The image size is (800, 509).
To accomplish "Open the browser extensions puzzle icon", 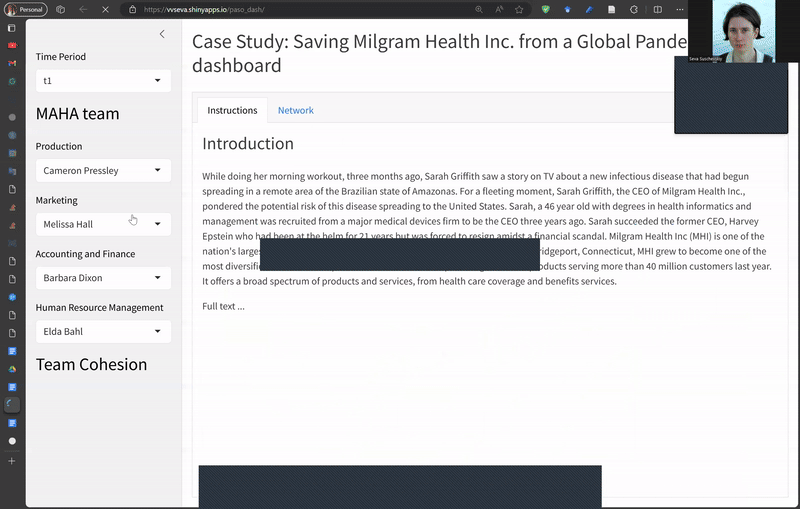I will (634, 9).
